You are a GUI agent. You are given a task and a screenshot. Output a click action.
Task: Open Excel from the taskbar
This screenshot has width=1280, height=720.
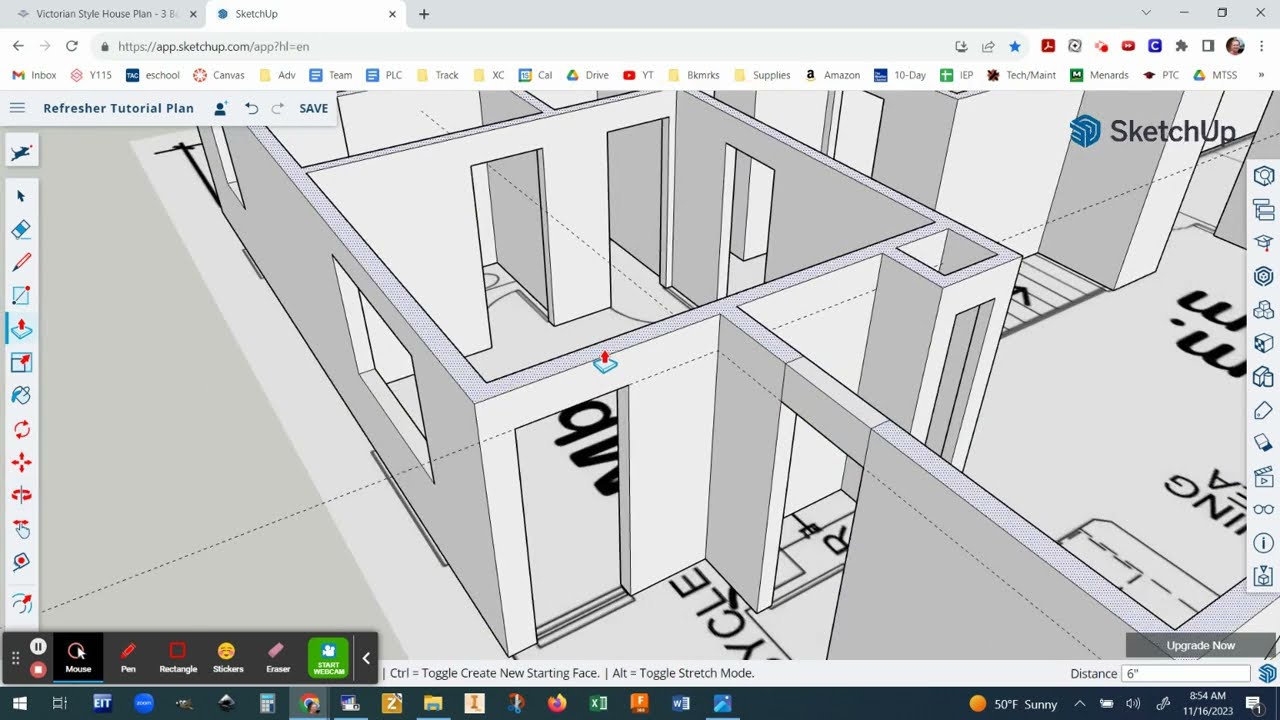point(598,703)
